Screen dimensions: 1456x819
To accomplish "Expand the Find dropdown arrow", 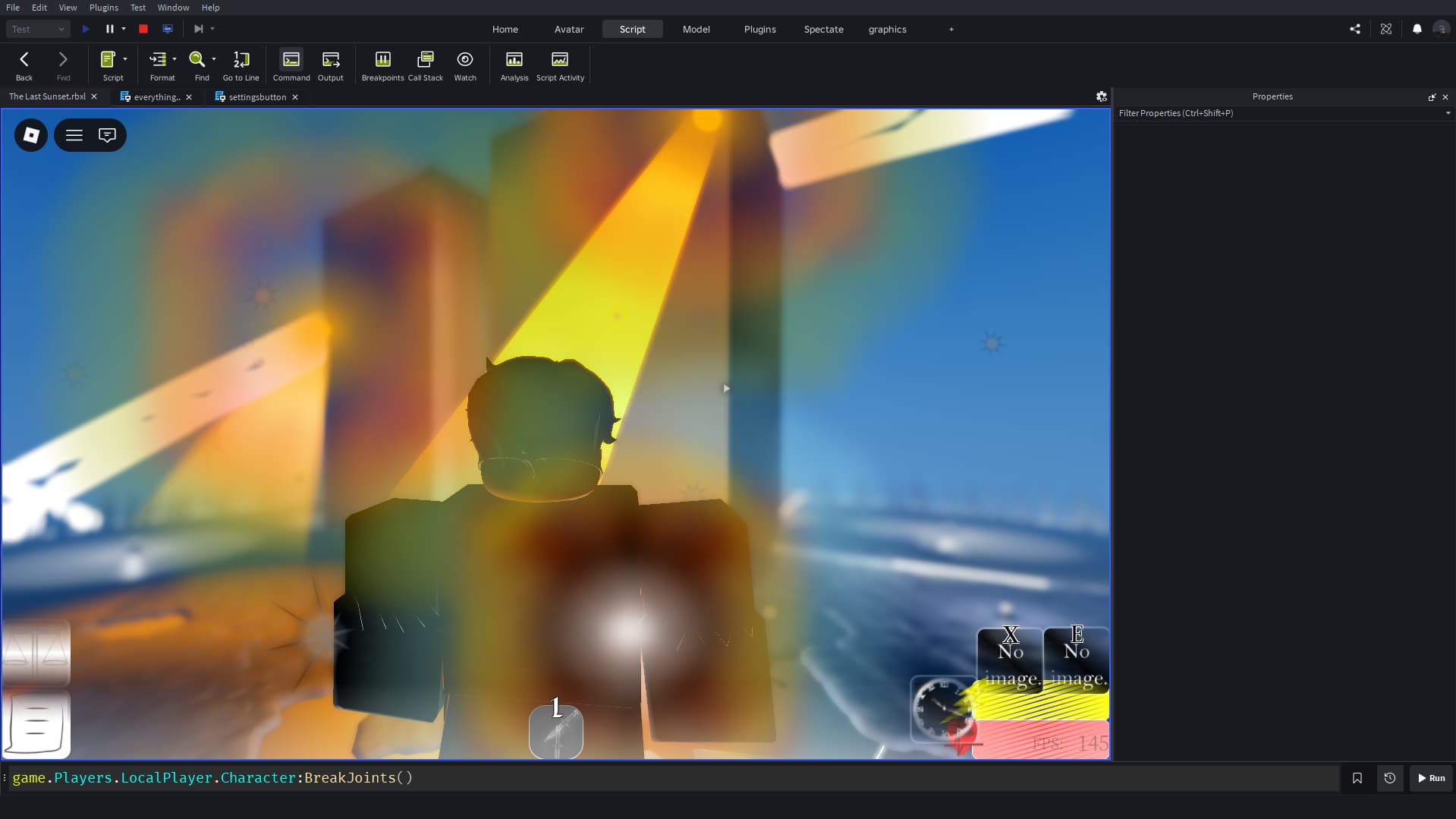I will click(214, 59).
